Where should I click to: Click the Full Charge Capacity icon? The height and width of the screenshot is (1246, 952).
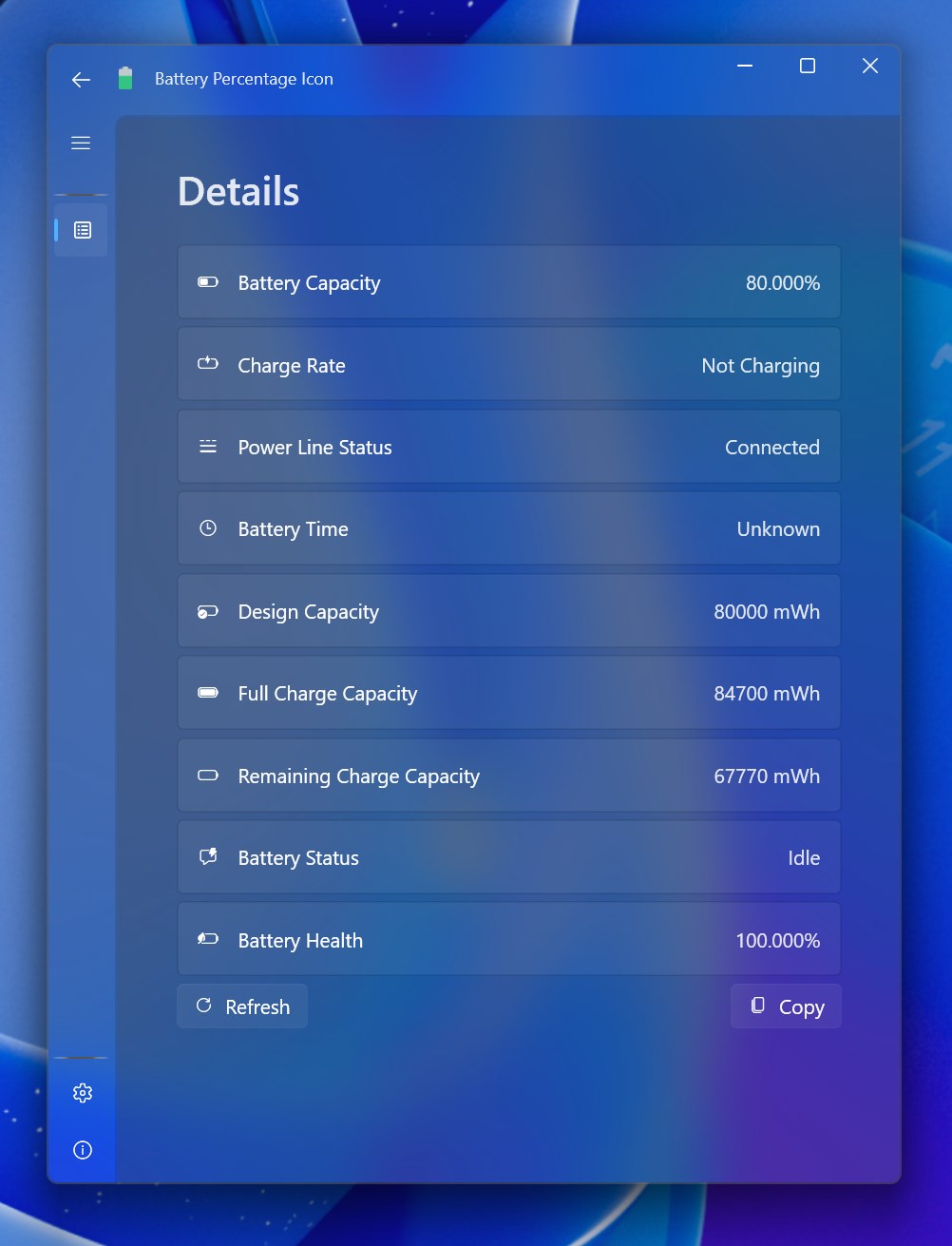point(208,693)
